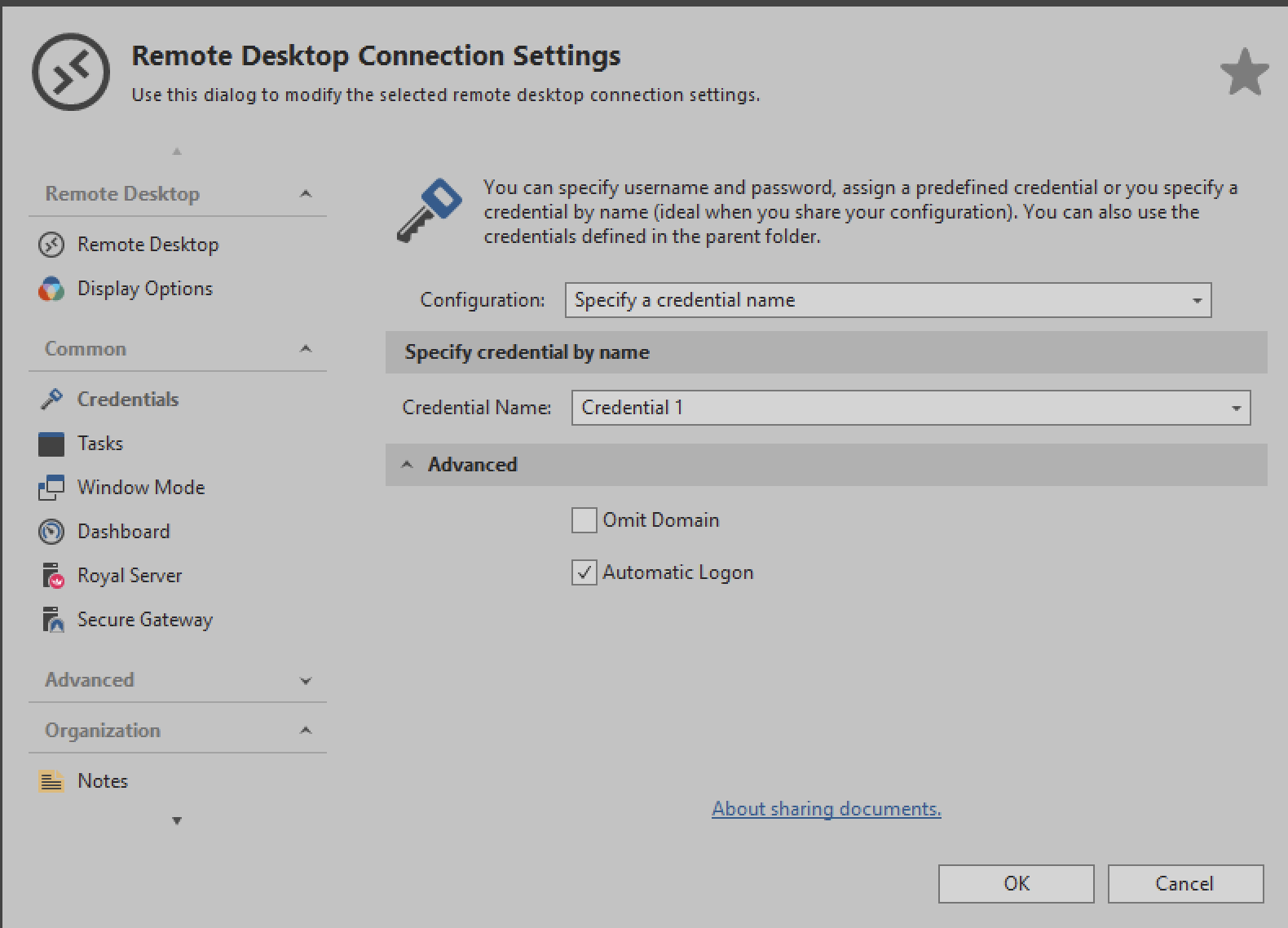
Task: Collapse the Advanced section in credentials pane
Action: click(408, 465)
